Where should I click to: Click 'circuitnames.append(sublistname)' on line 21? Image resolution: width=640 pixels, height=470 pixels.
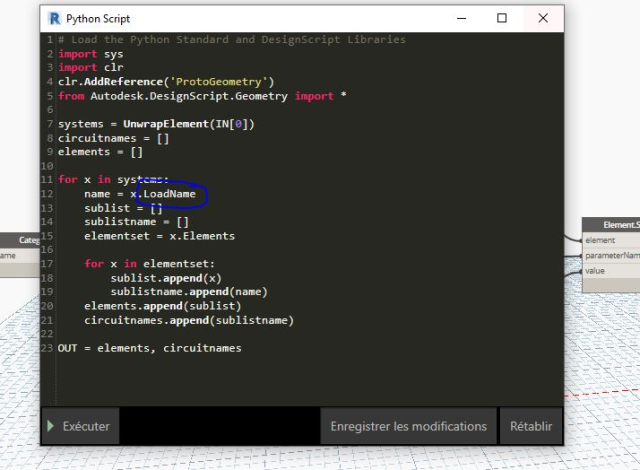pos(189,320)
